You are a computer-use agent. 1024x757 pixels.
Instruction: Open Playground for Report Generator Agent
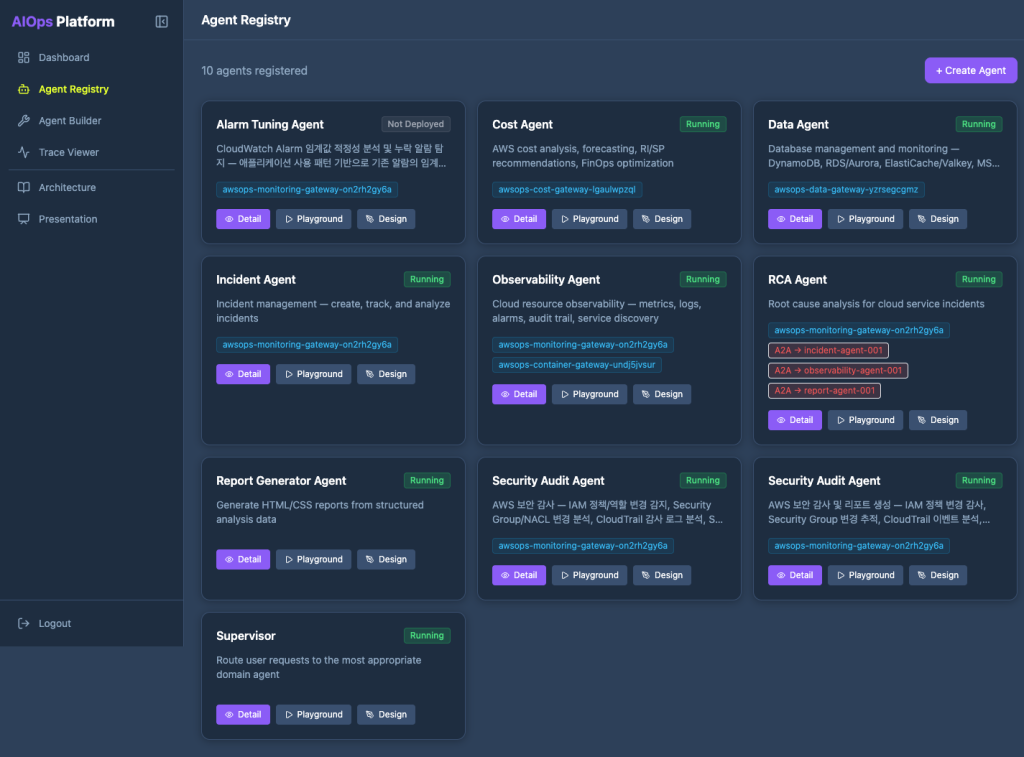click(313, 559)
